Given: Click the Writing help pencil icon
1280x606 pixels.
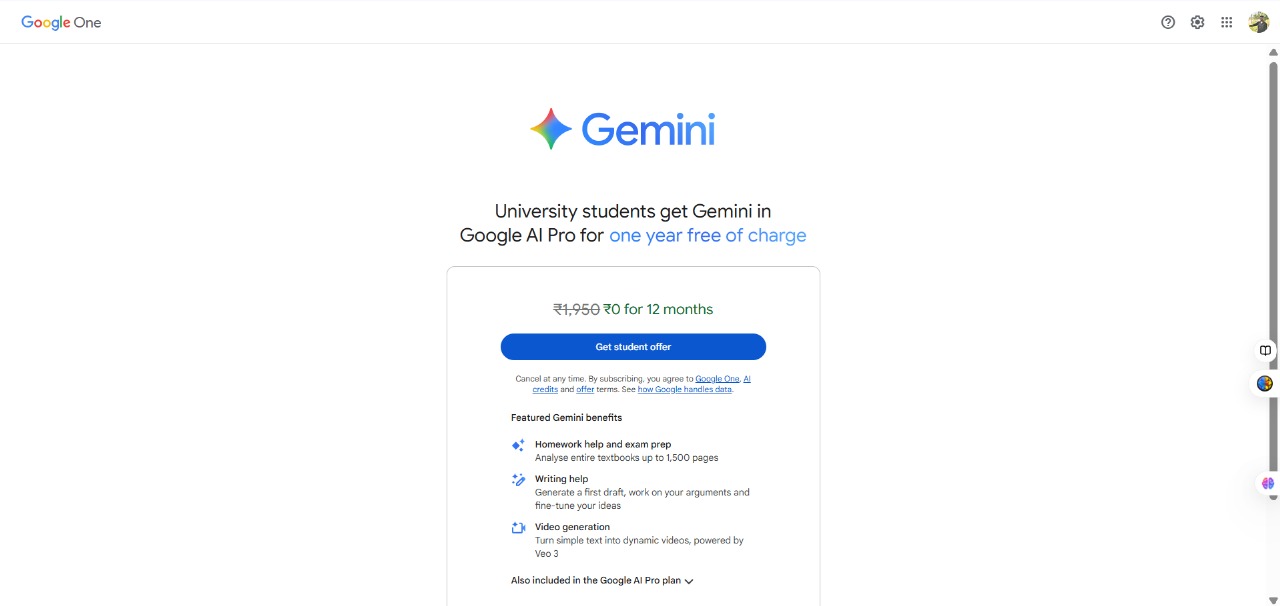Looking at the screenshot, I should [518, 480].
